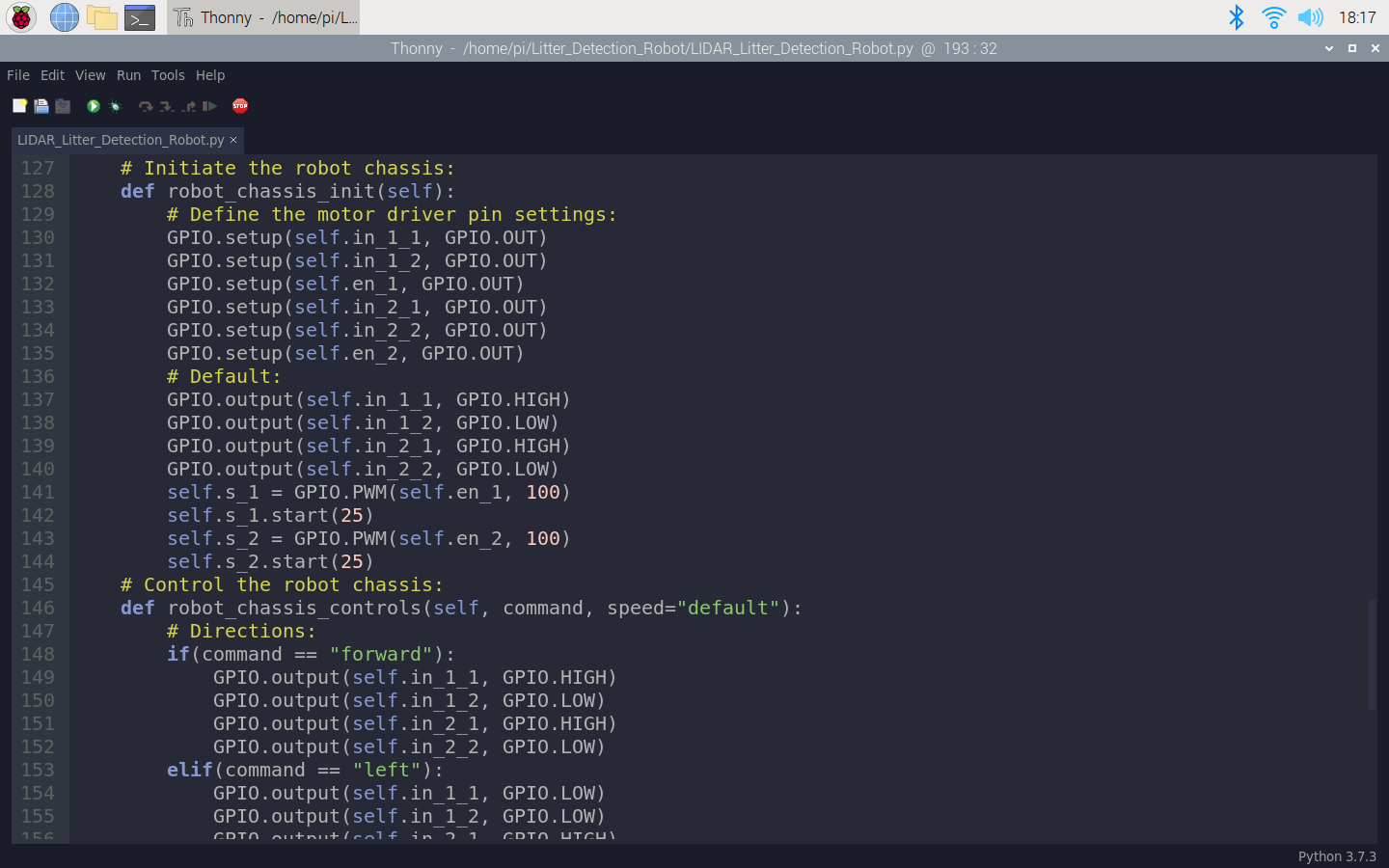Image resolution: width=1389 pixels, height=868 pixels.
Task: Run the current script with green play button
Action: pyautogui.click(x=94, y=106)
